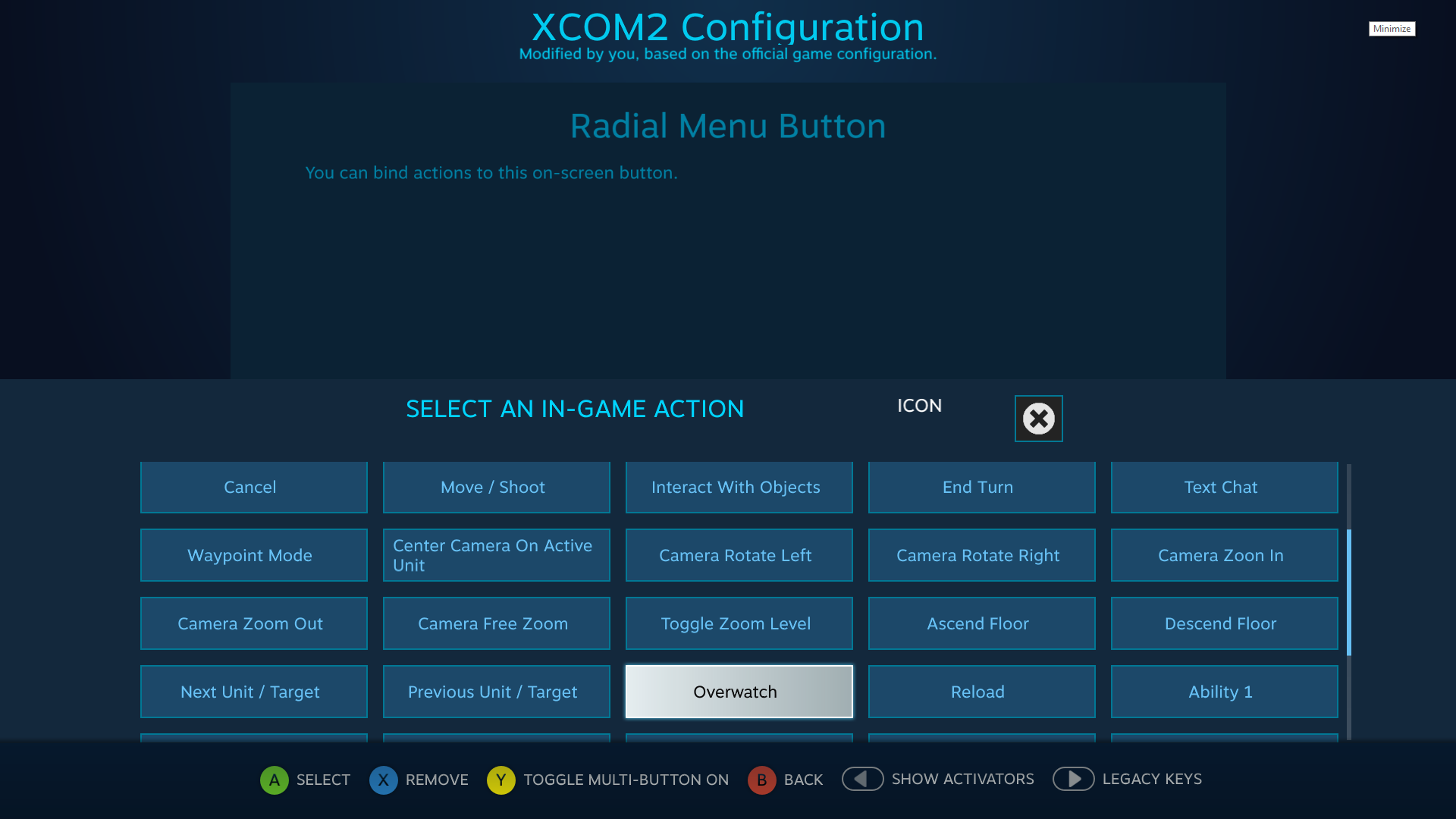Select the Cancel action button

[x=250, y=487]
